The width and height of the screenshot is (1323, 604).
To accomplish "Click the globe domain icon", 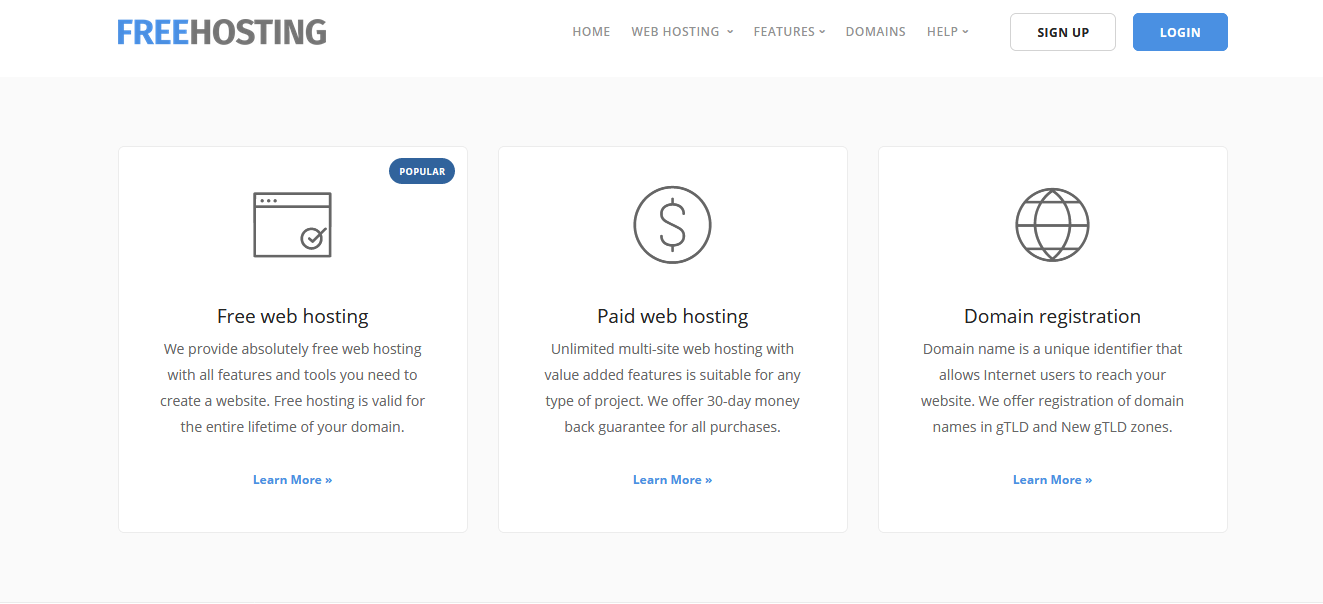I will (x=1052, y=225).
